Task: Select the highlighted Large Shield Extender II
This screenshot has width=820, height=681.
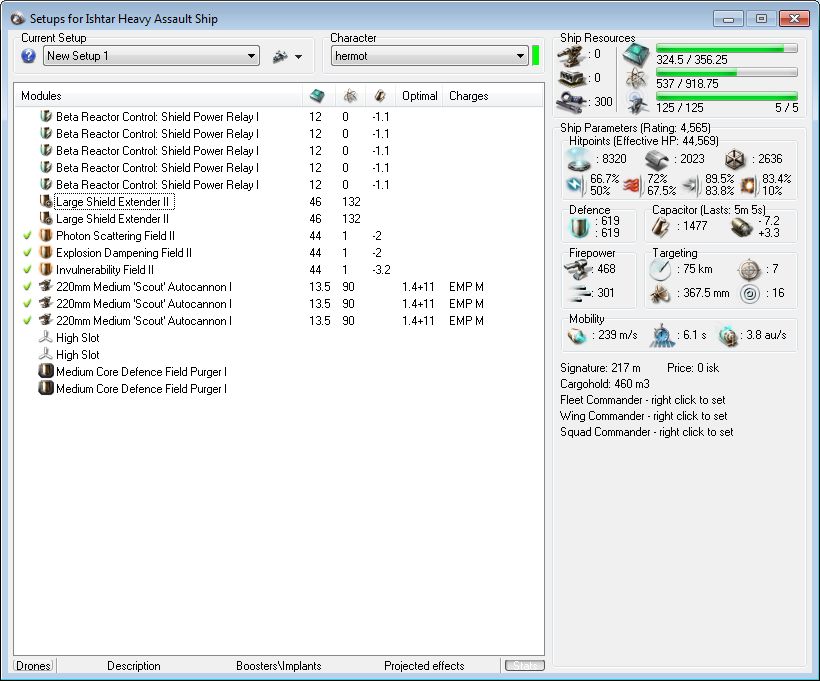Action: pos(279,202)
